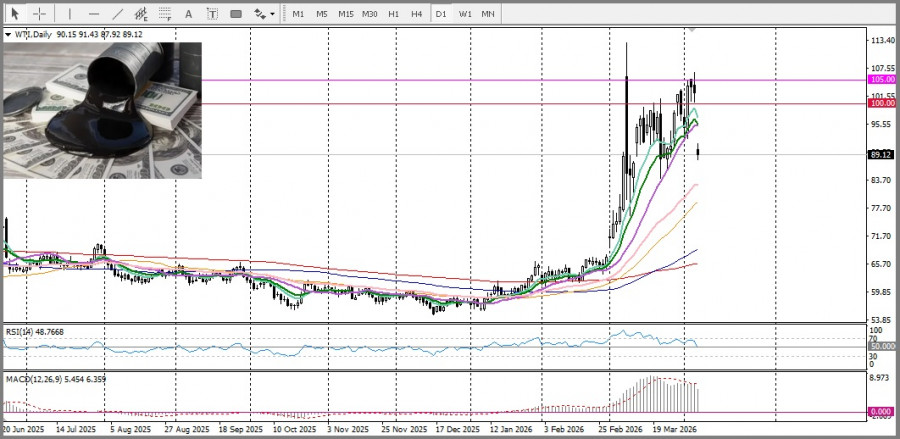900x439 pixels.
Task: Select the D1 timeframe tab
Action: tap(441, 14)
